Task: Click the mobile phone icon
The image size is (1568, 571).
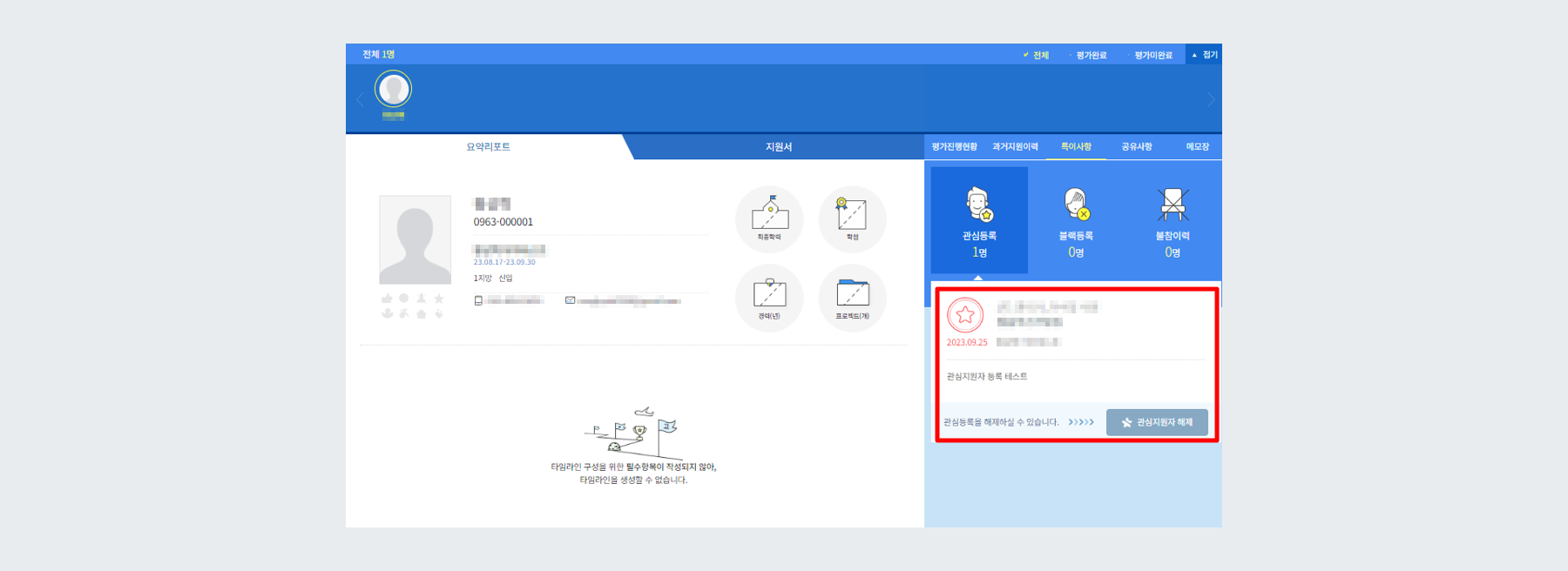Action: coord(478,300)
